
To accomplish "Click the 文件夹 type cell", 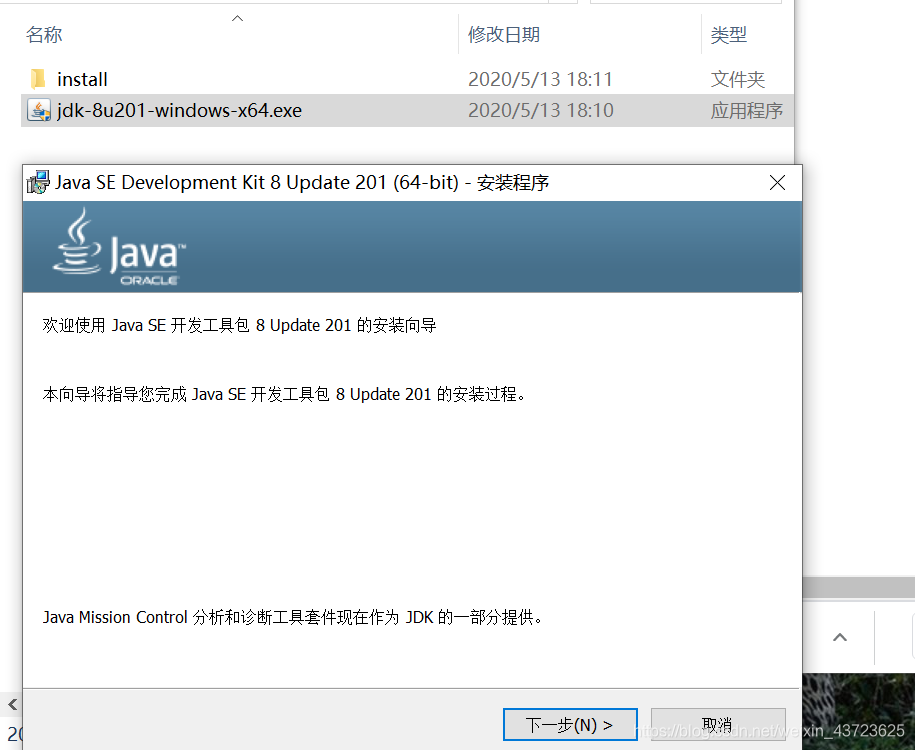I will point(738,79).
